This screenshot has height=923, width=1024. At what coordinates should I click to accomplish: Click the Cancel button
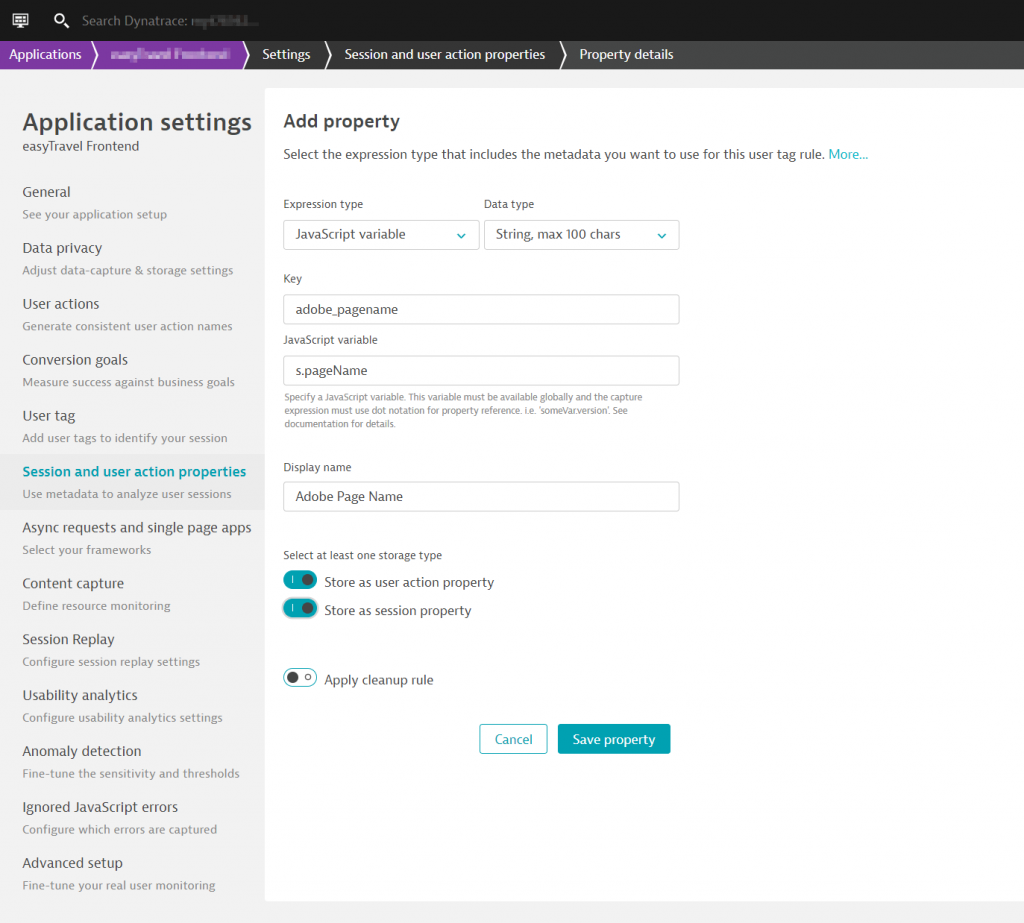click(x=513, y=738)
